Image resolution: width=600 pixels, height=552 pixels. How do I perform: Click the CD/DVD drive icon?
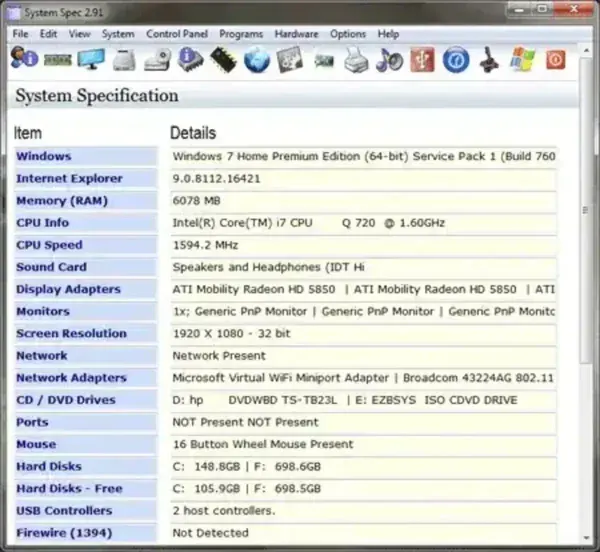point(157,60)
